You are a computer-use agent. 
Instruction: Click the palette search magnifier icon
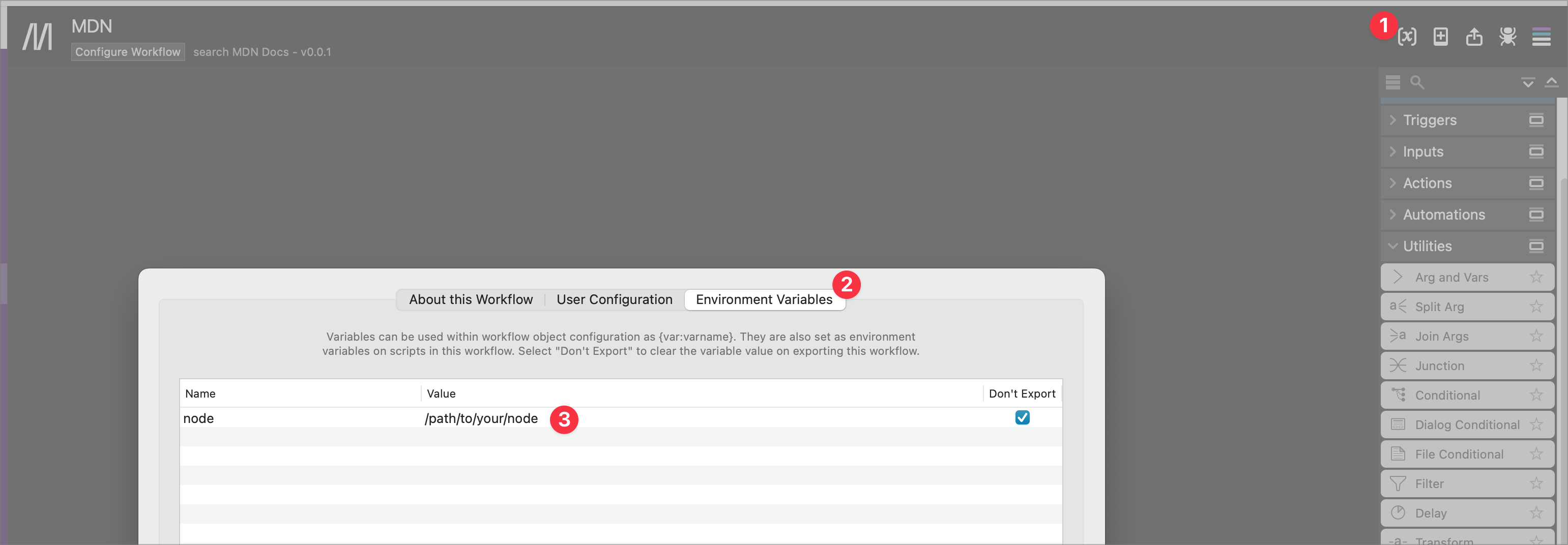click(1417, 82)
